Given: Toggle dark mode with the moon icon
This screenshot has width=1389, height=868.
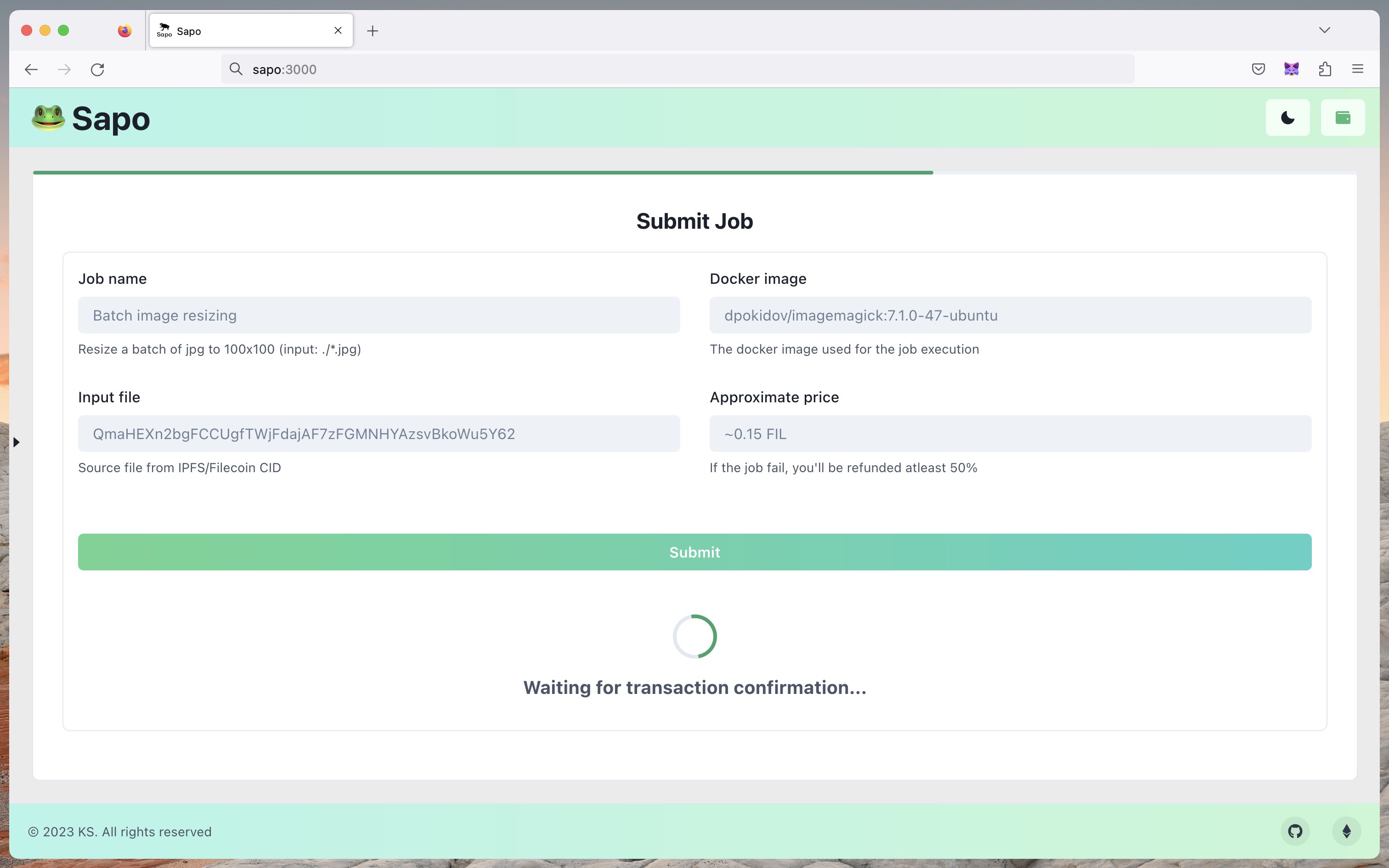Looking at the screenshot, I should pyautogui.click(x=1287, y=118).
